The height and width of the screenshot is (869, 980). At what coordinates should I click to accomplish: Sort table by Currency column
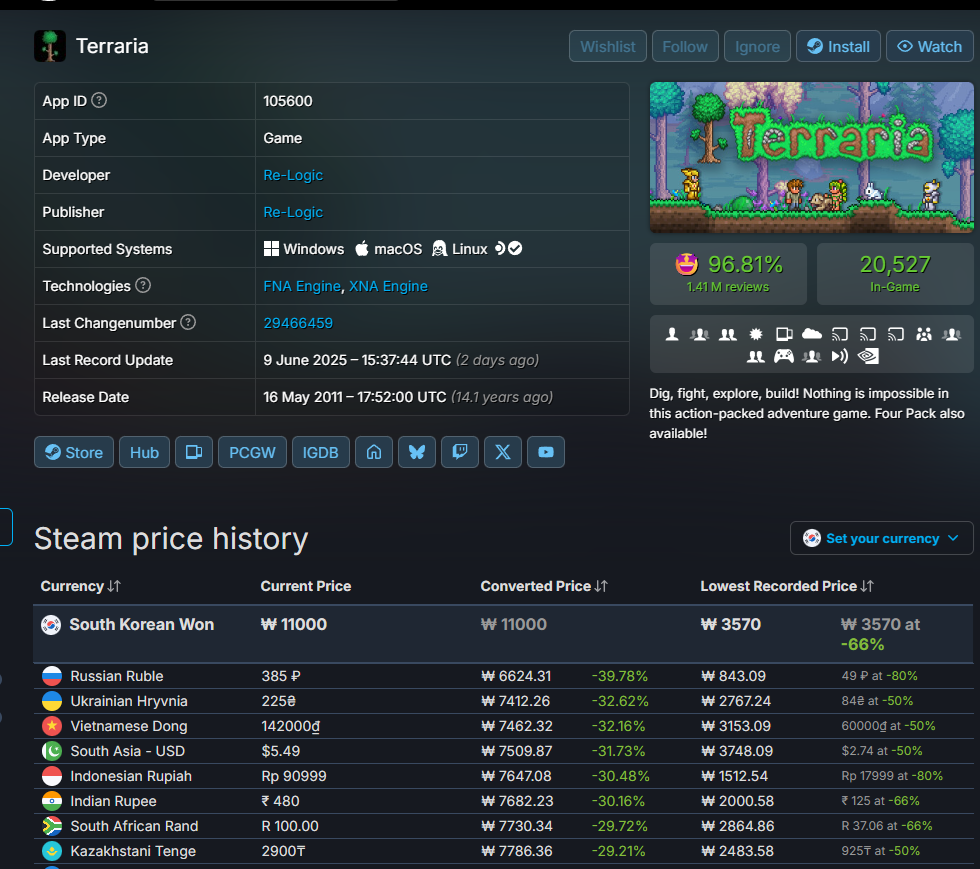(81, 586)
